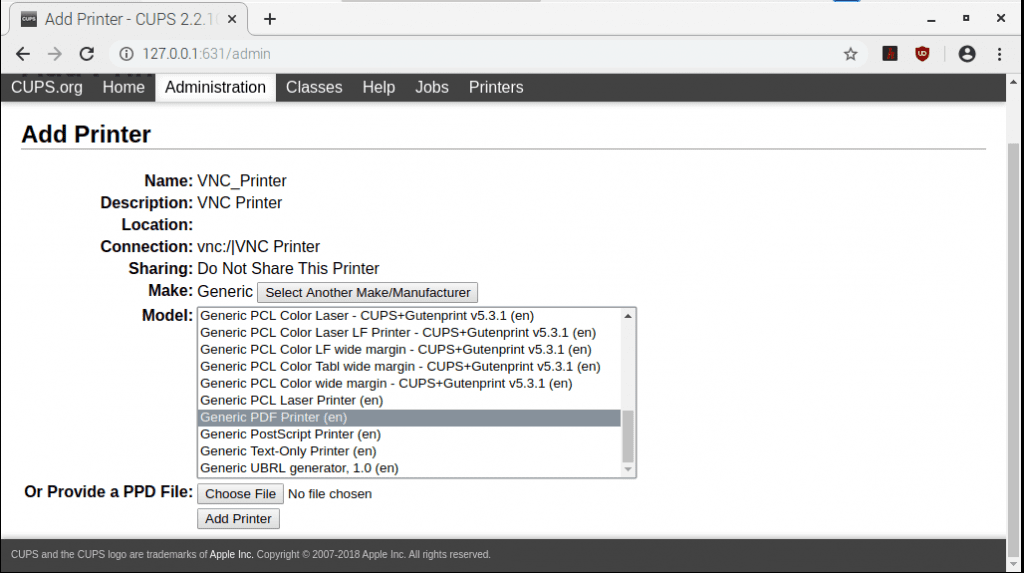Bookmark this page with the star icon

click(850, 54)
